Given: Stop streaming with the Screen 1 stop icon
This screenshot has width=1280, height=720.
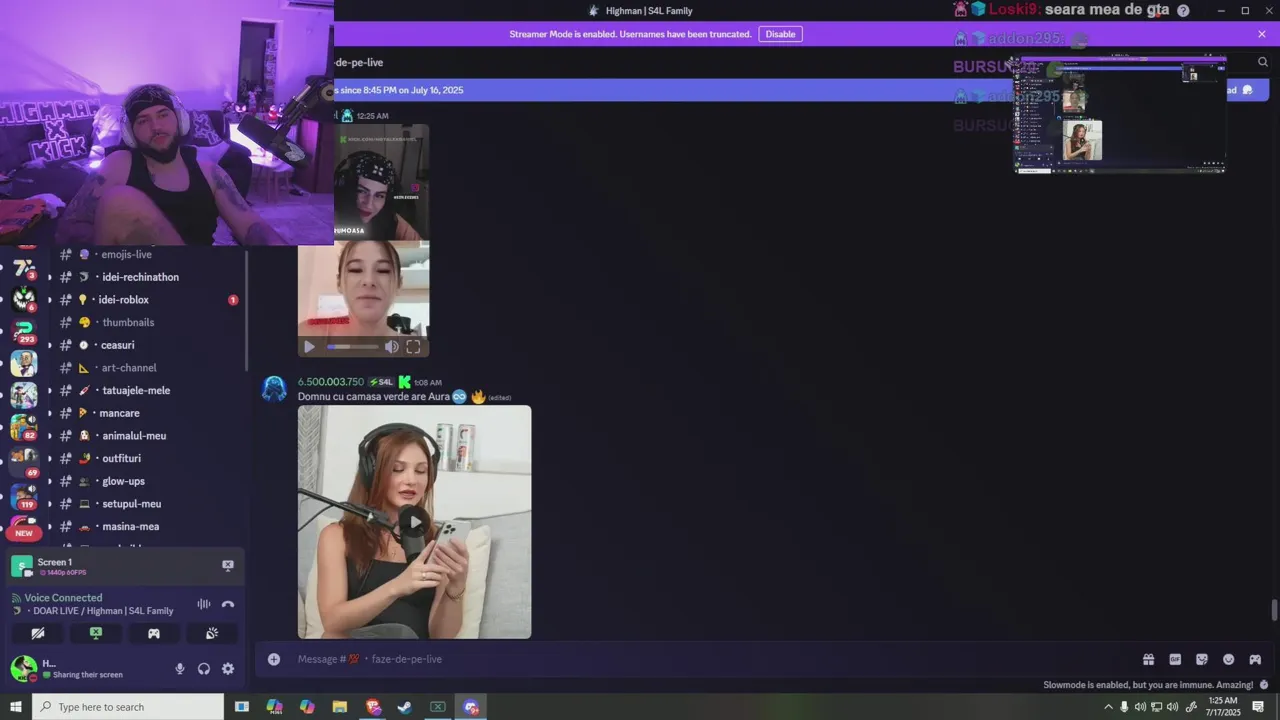Looking at the screenshot, I should click(227, 566).
